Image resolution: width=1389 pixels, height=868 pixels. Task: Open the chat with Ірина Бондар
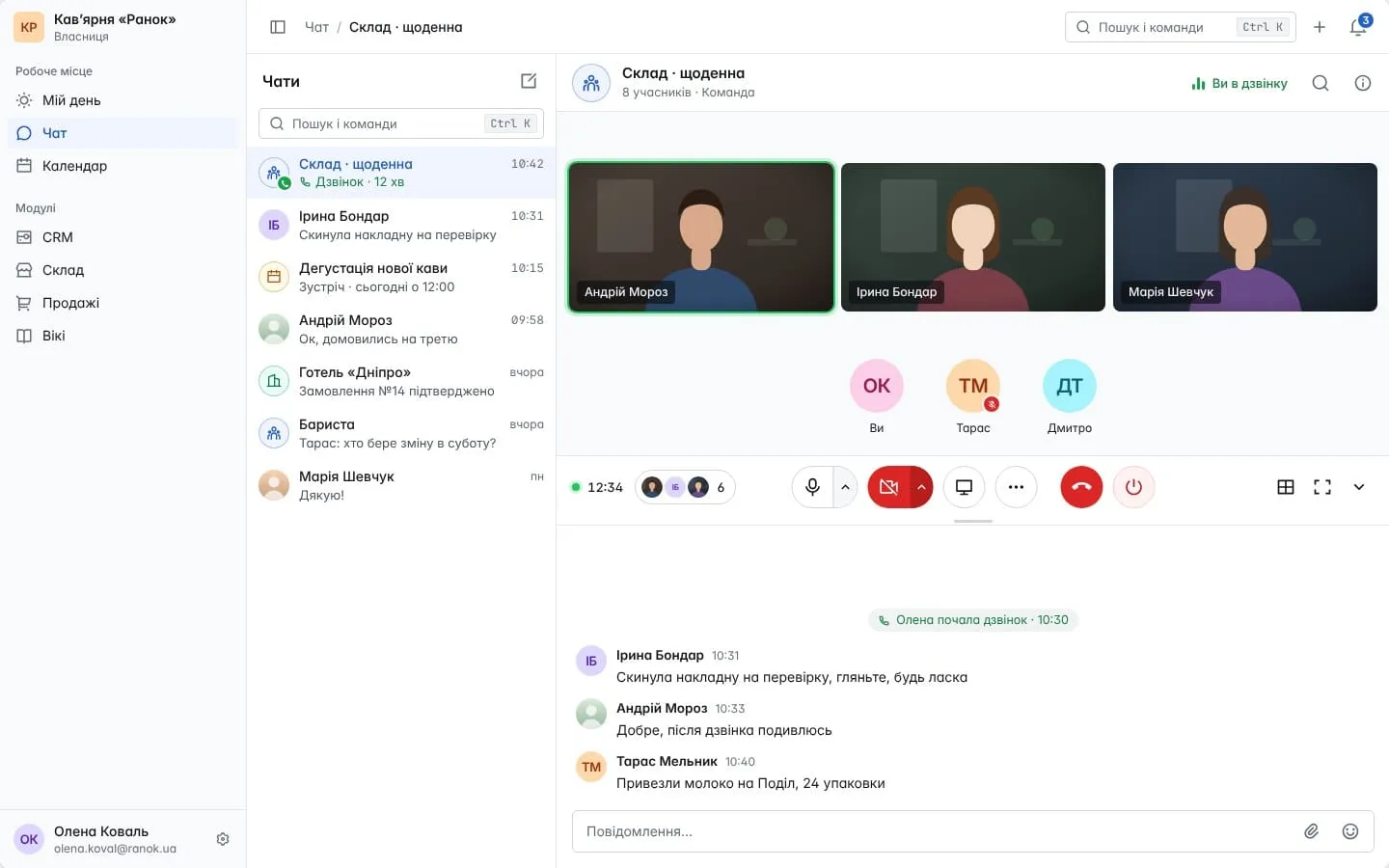[401, 225]
